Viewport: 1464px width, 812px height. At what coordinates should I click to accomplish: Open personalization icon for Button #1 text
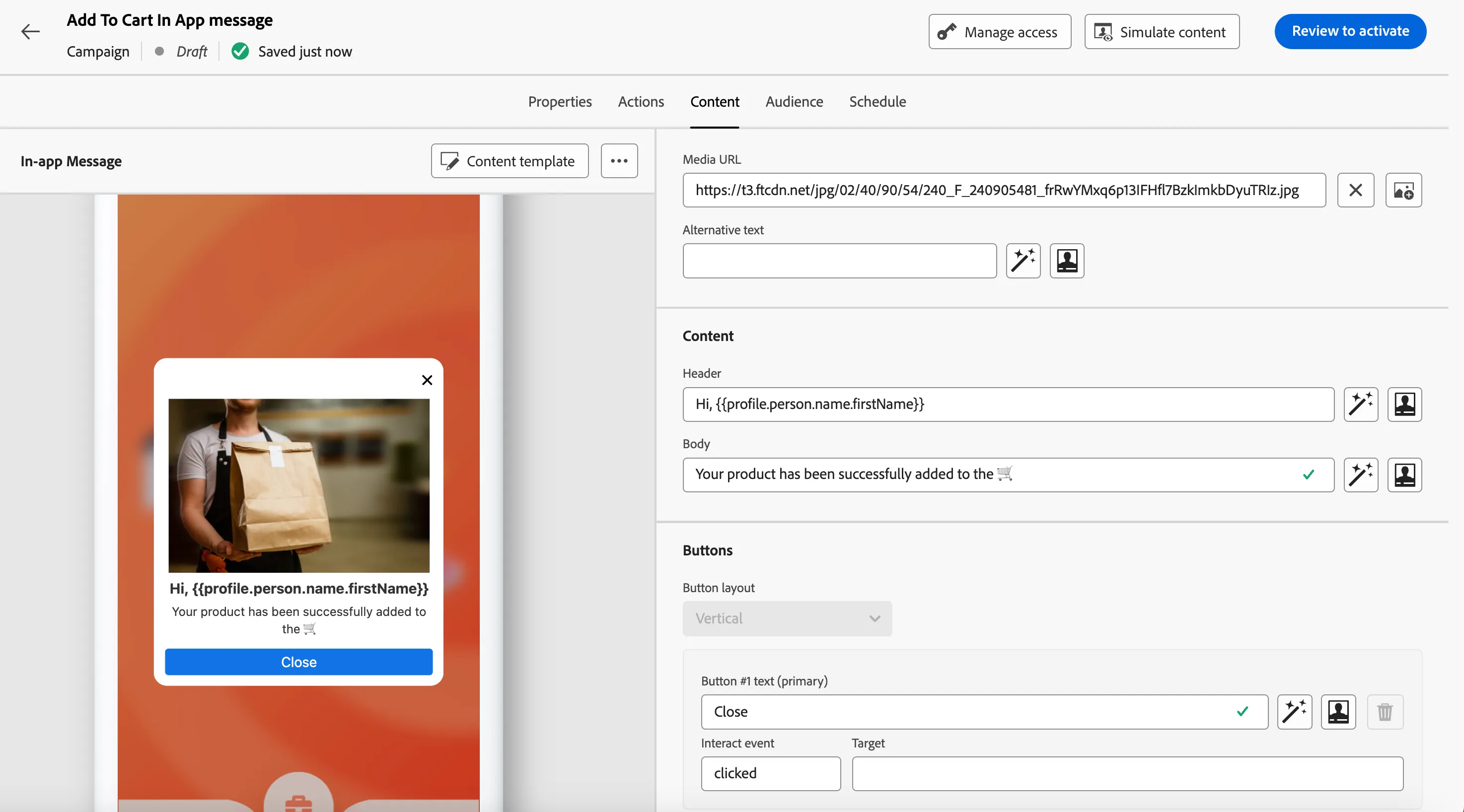coord(1338,712)
